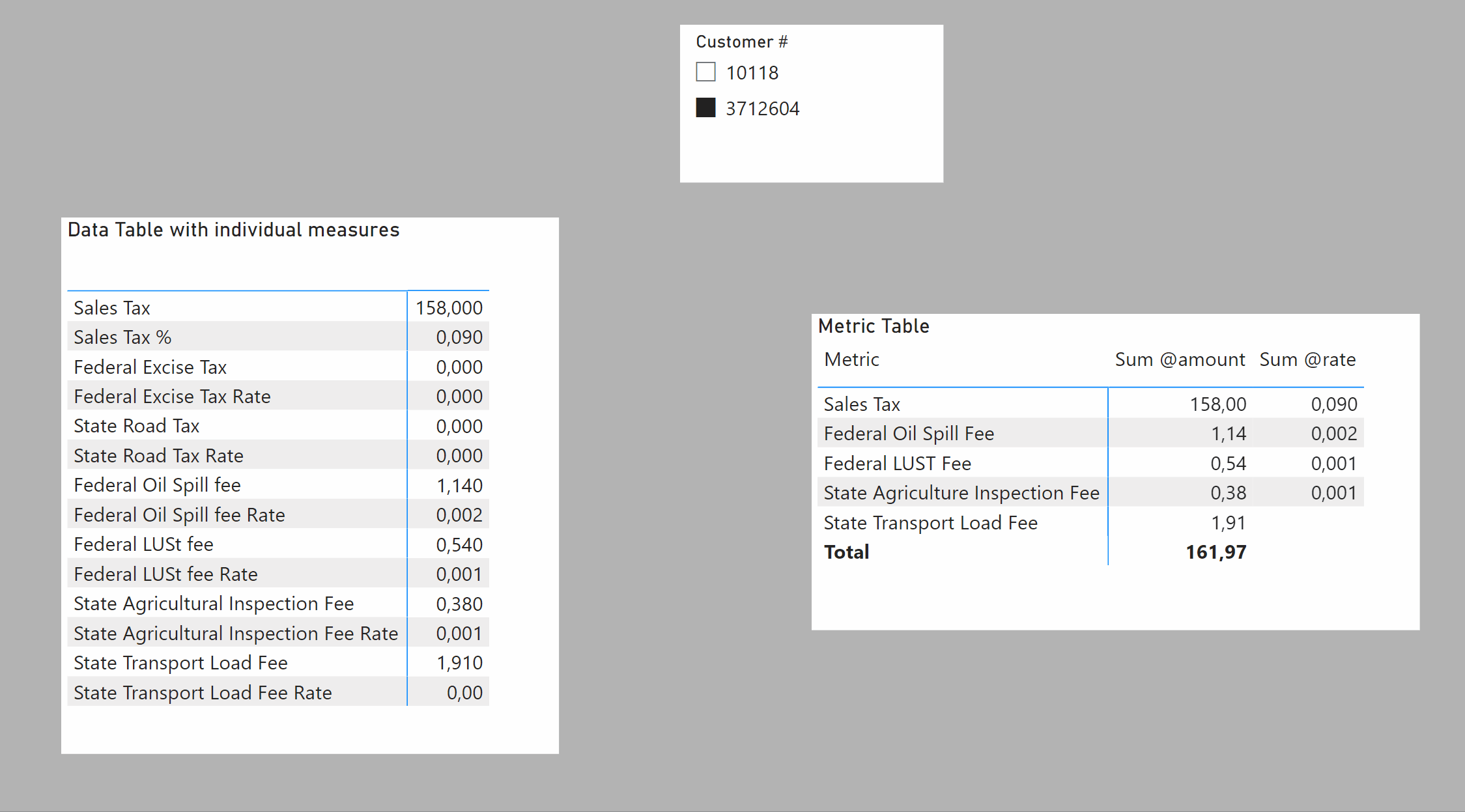Select State Transport Load Fee Rate row
This screenshot has width=1465, height=812.
pos(278,692)
